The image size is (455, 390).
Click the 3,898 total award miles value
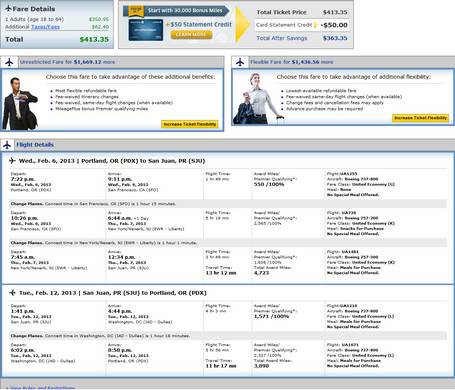(261, 366)
